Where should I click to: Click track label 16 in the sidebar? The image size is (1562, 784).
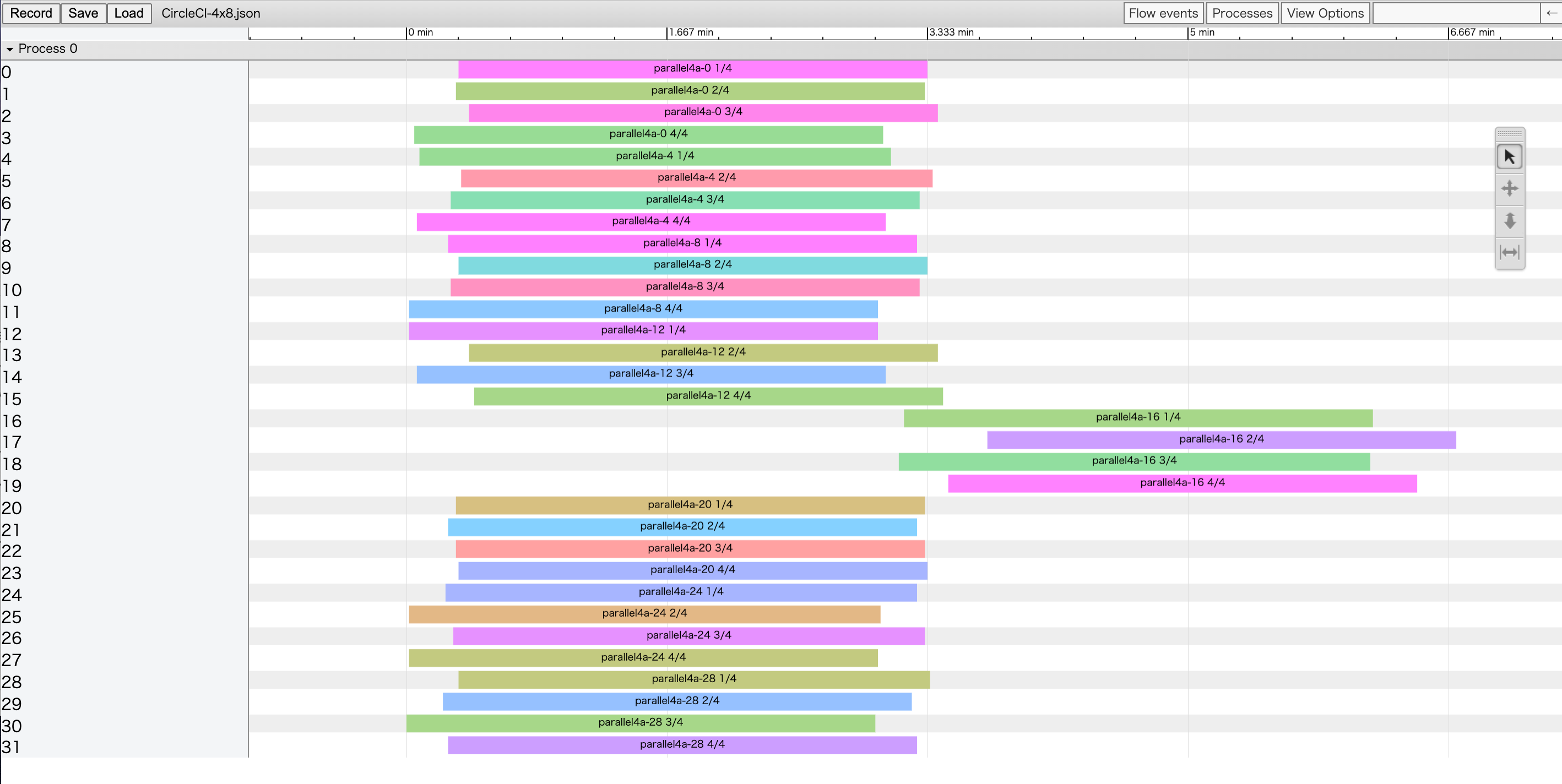pos(12,421)
